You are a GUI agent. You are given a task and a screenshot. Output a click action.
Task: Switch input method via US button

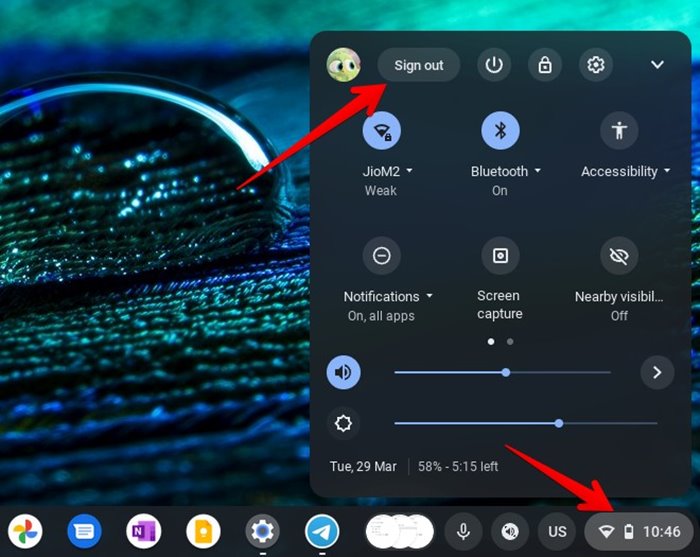557,531
